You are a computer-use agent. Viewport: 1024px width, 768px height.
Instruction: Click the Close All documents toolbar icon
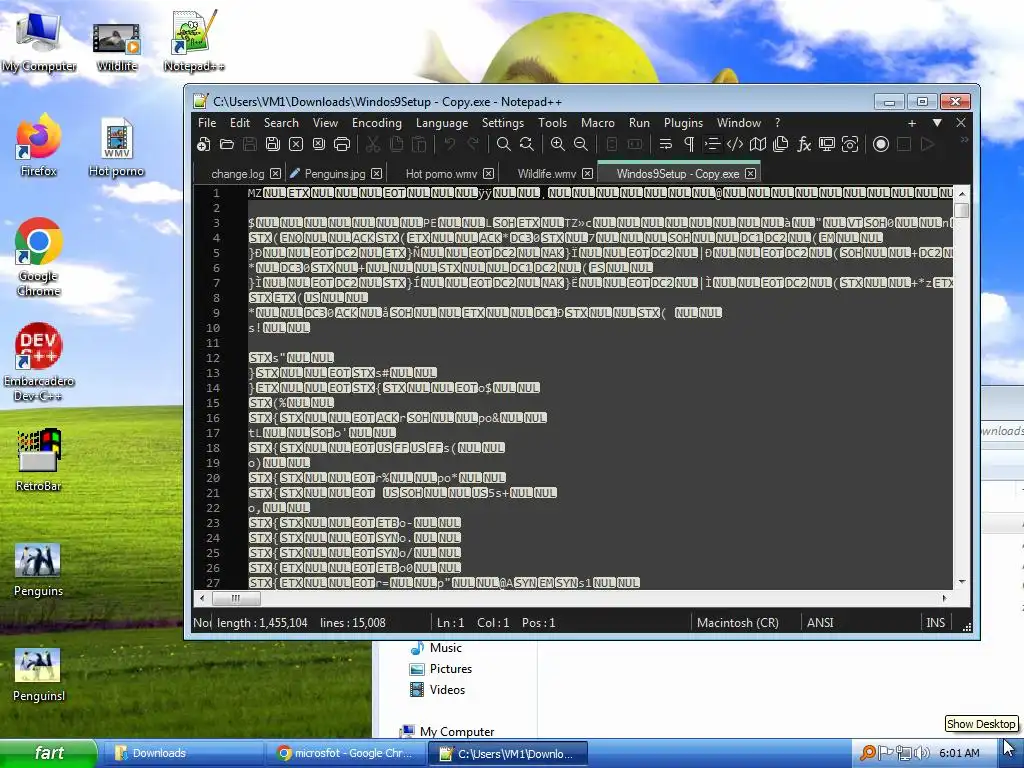pyautogui.click(x=319, y=144)
